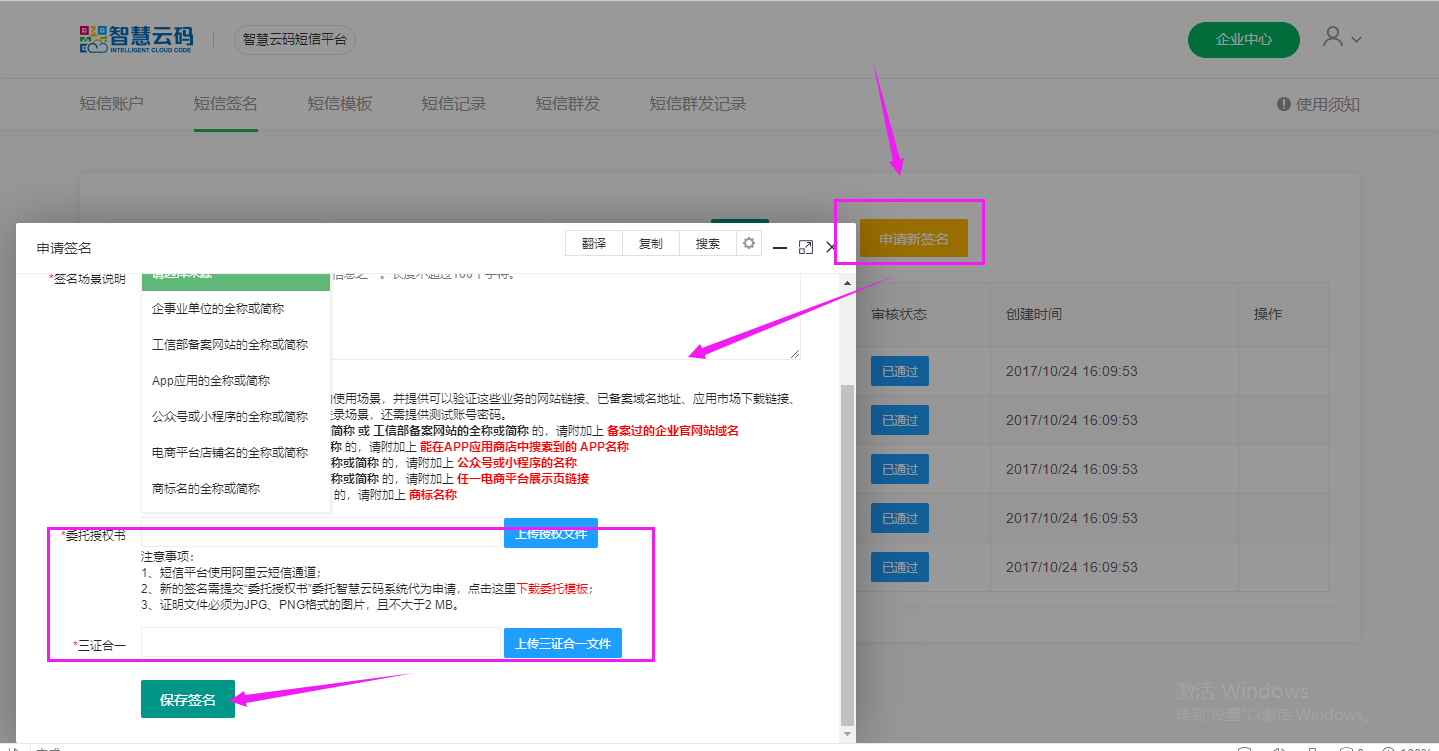This screenshot has height=751, width=1439.
Task: Pick 商标名的全称或简称 option
Action: point(205,489)
